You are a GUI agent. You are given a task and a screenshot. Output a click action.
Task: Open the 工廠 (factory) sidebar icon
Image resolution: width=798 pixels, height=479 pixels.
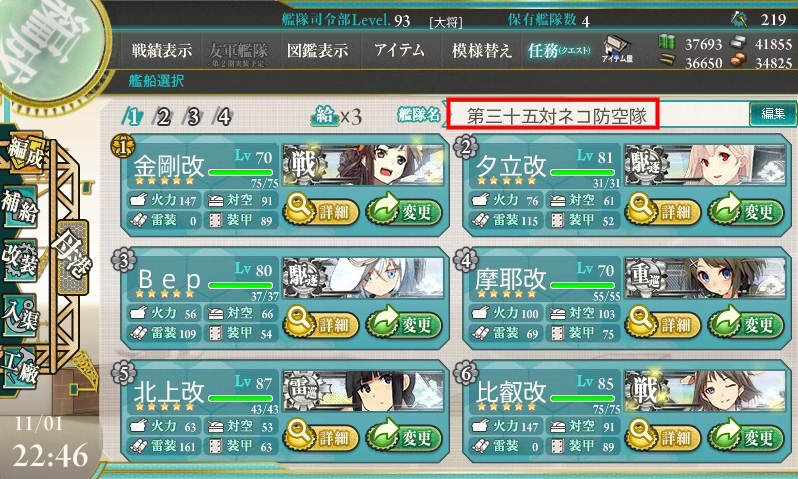(19, 369)
